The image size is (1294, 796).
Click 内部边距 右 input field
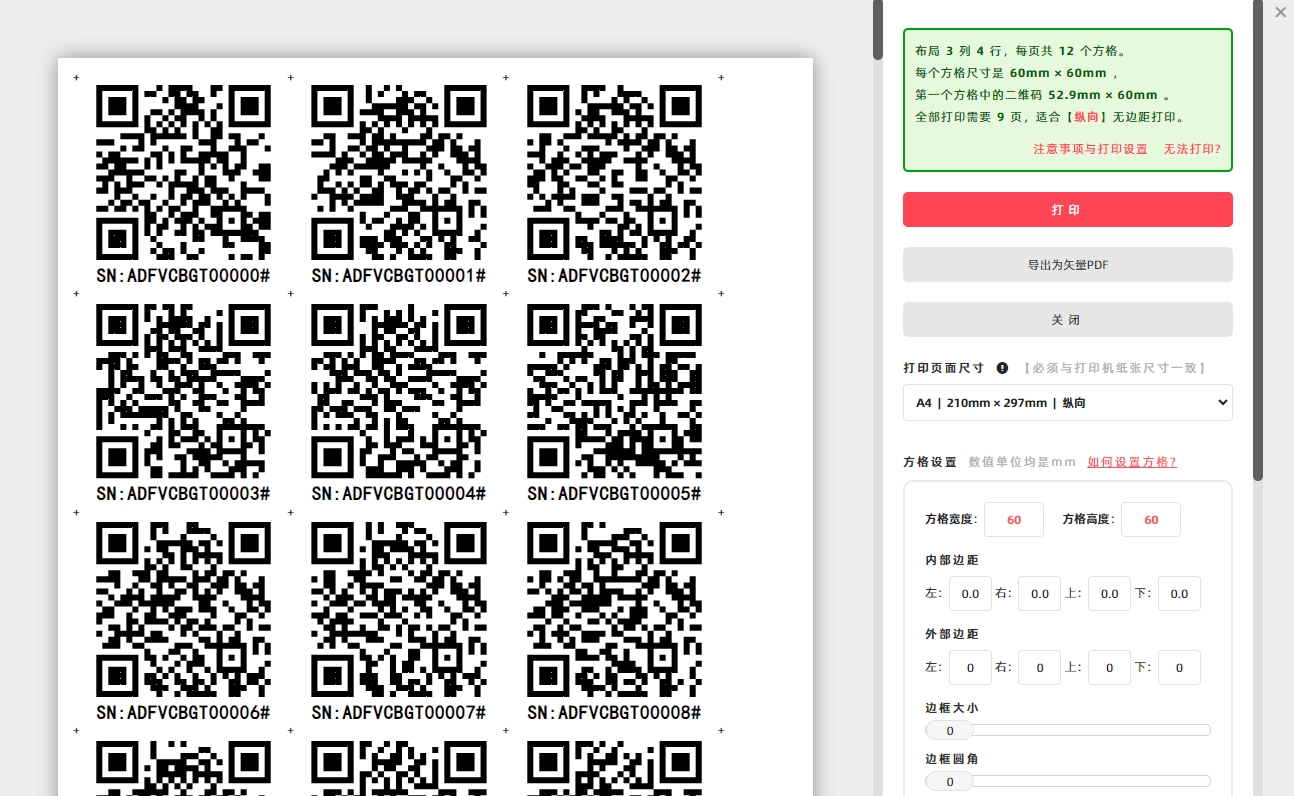1039,594
